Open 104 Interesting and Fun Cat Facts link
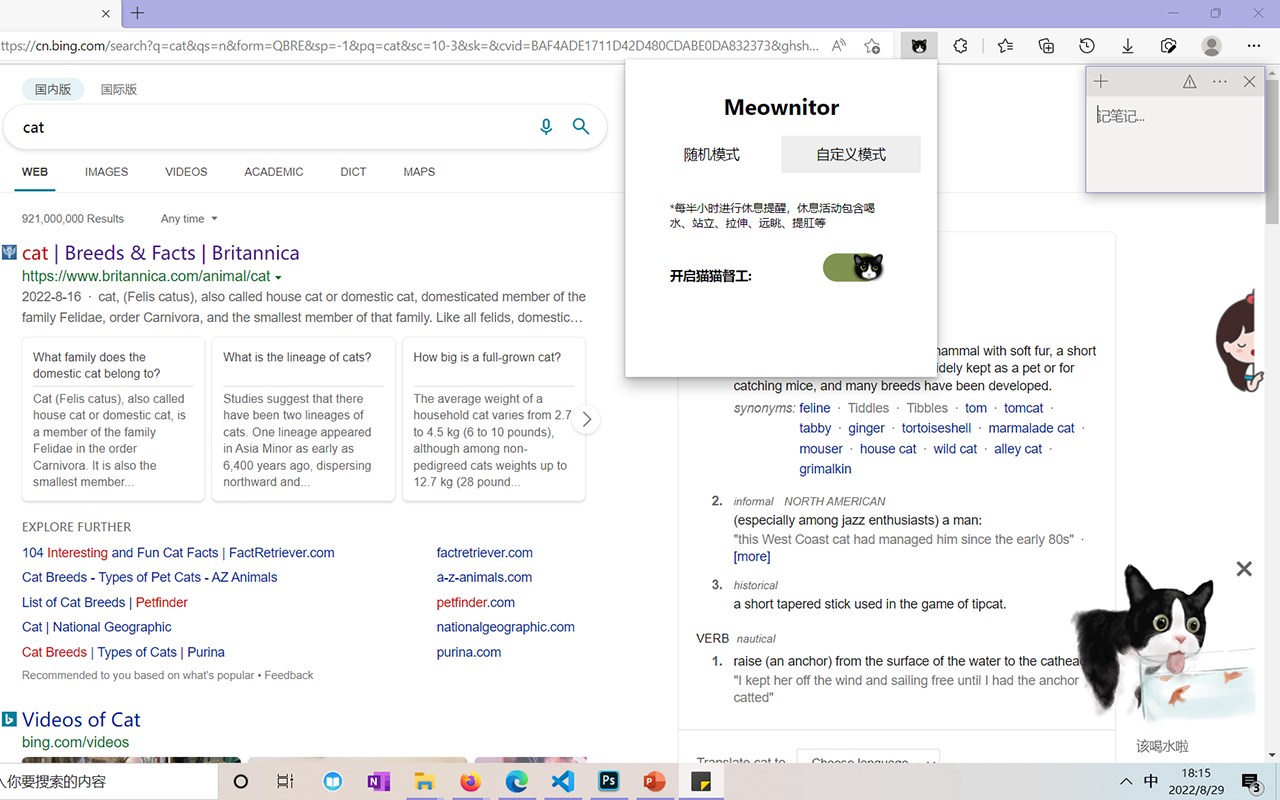 178,553
